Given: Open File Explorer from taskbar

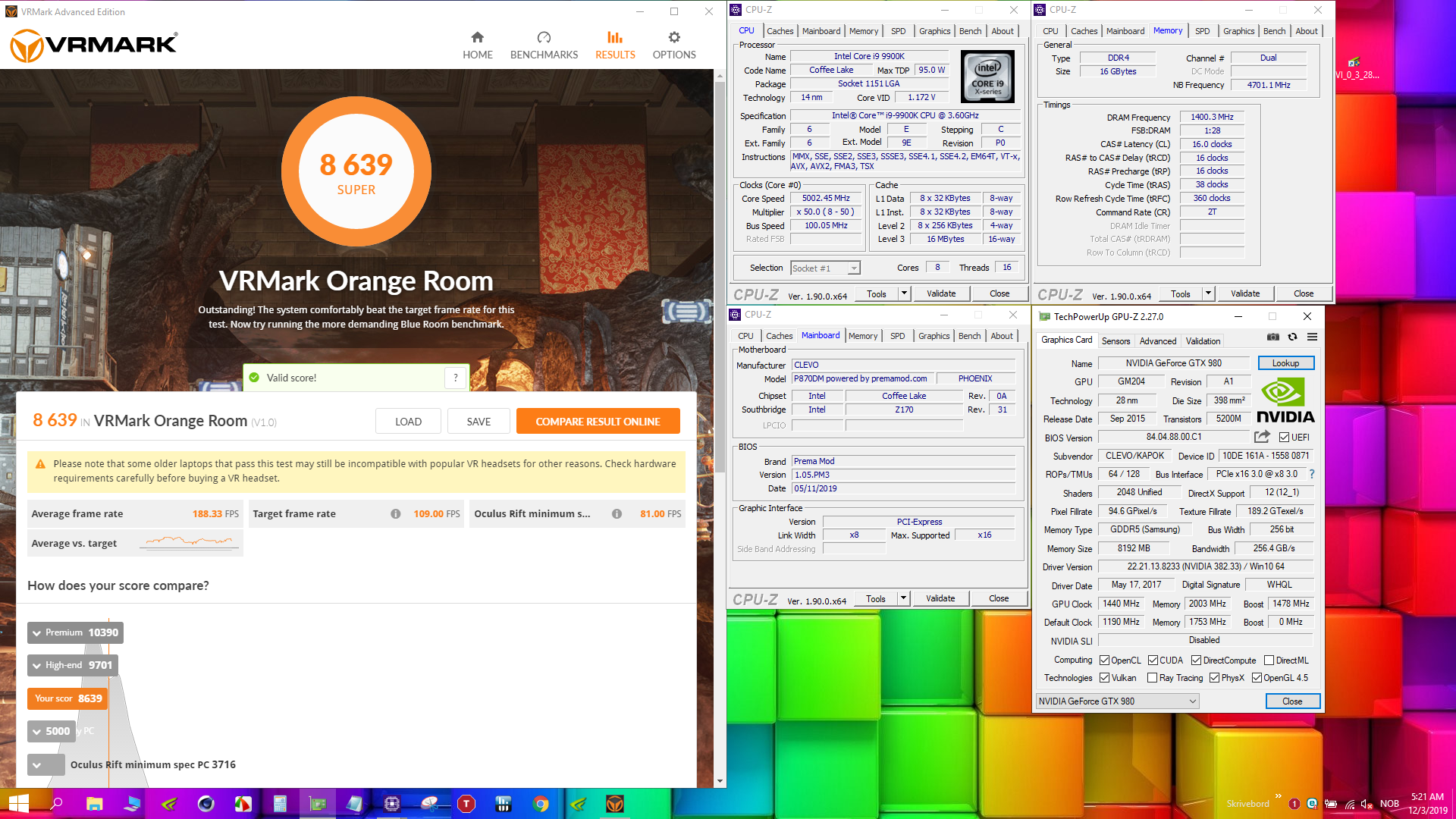Looking at the screenshot, I should point(94,804).
